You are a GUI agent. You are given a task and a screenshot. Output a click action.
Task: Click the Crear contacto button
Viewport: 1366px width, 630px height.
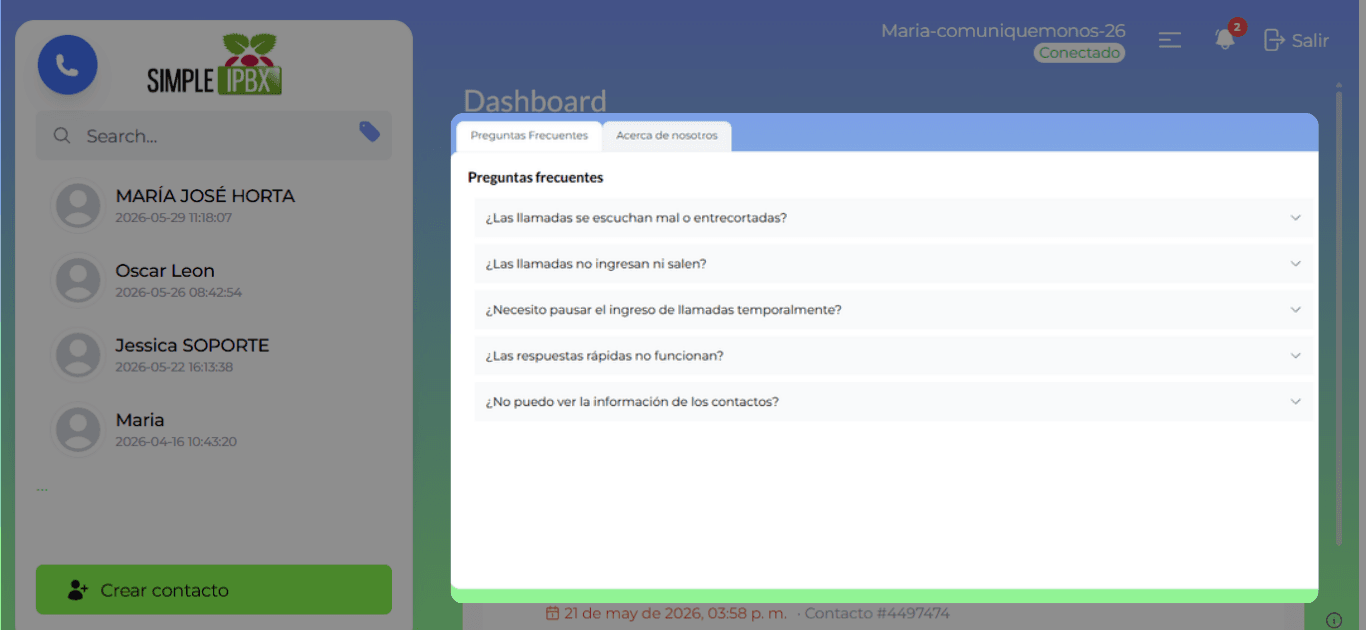pyautogui.click(x=214, y=590)
